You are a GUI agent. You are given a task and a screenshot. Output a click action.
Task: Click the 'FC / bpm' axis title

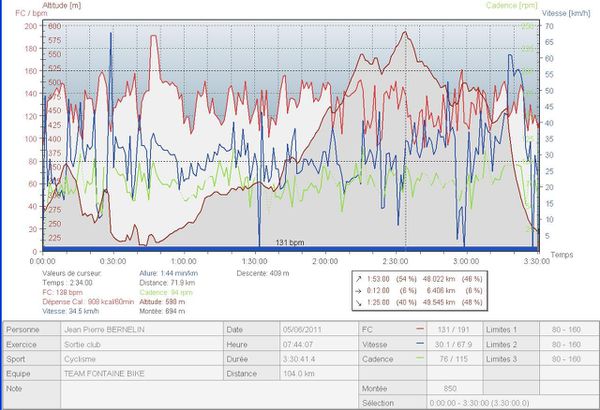[31, 13]
